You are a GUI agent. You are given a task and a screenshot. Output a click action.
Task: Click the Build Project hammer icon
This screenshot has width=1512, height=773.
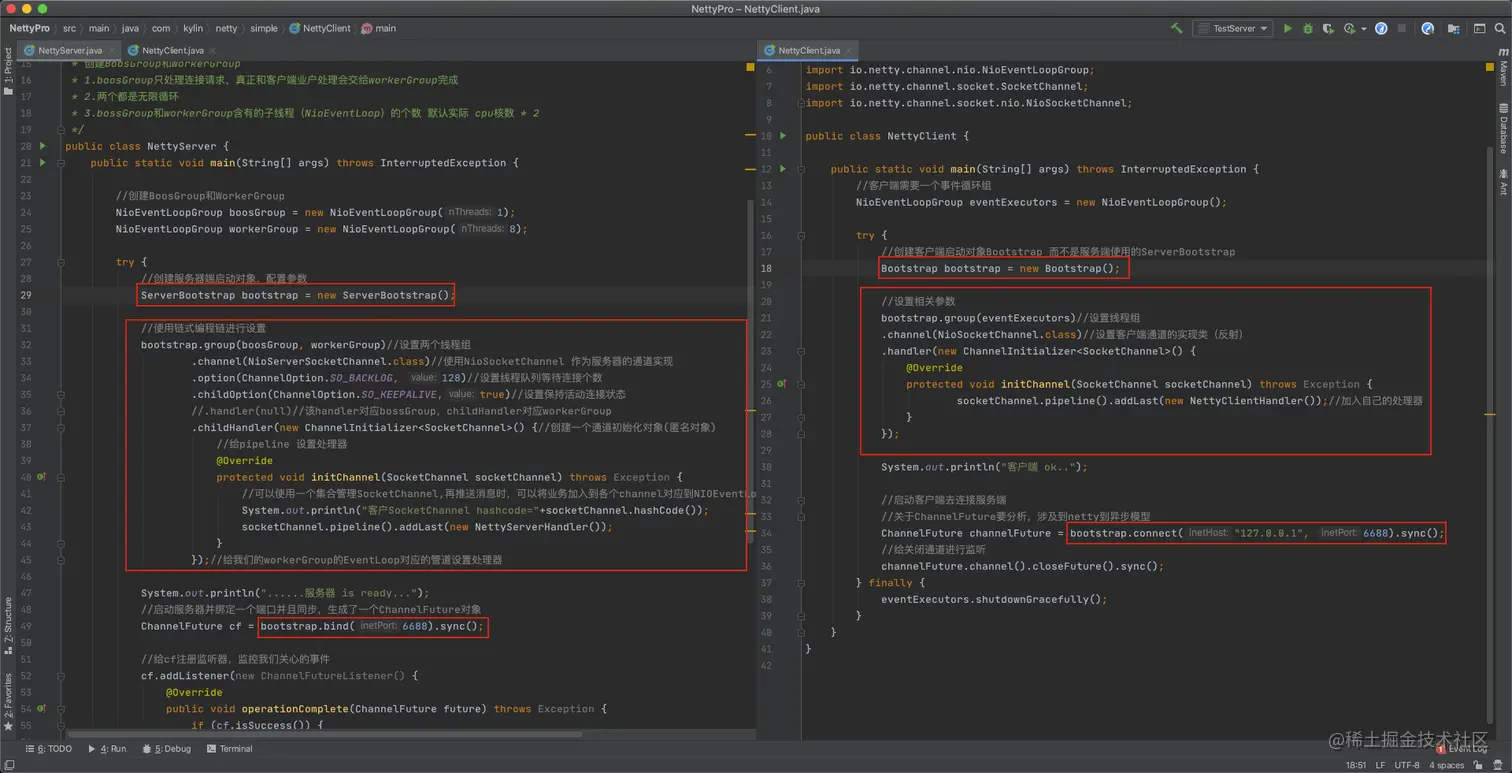1176,29
